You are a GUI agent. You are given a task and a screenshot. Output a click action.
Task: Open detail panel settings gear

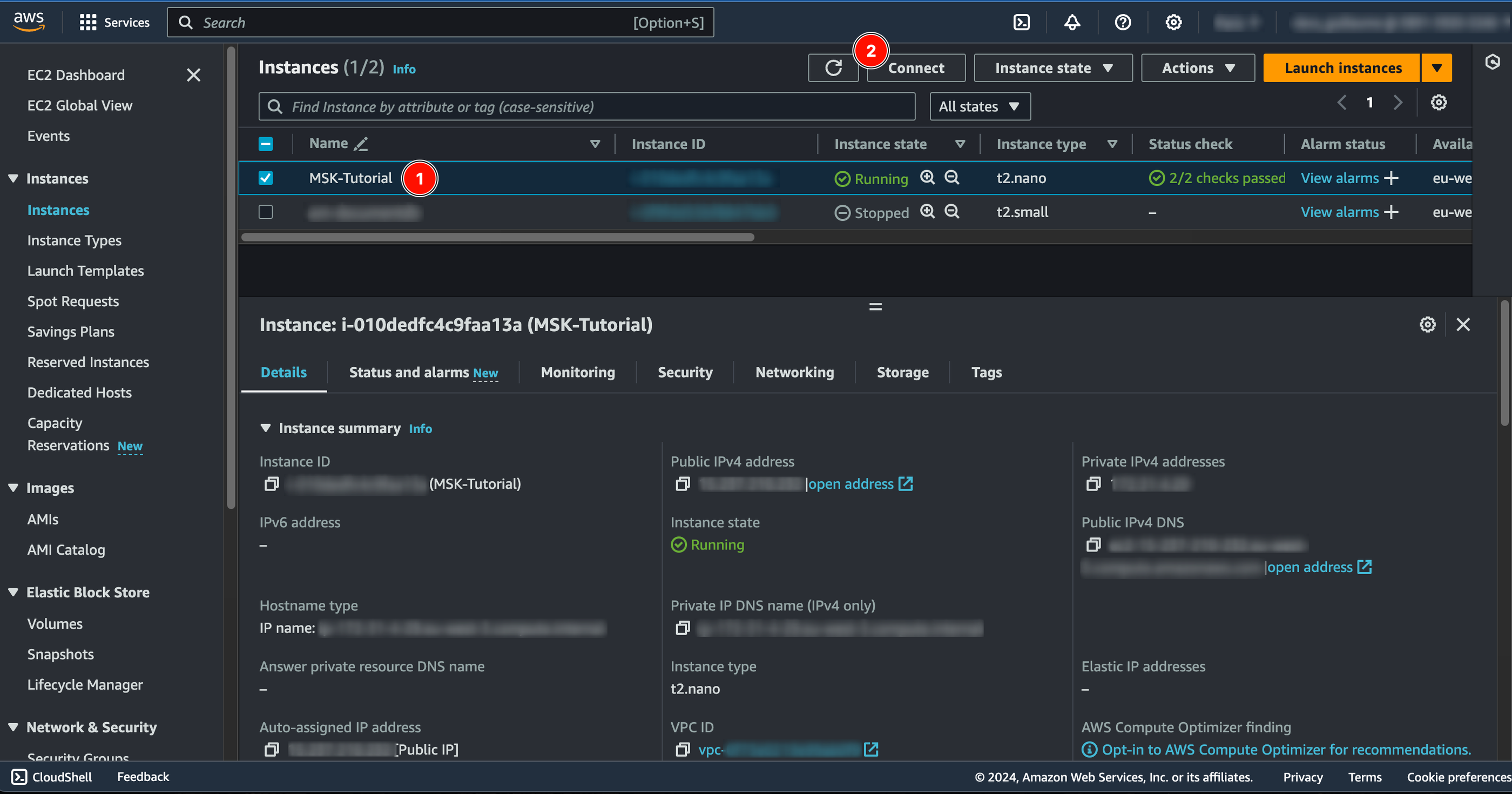1427,324
